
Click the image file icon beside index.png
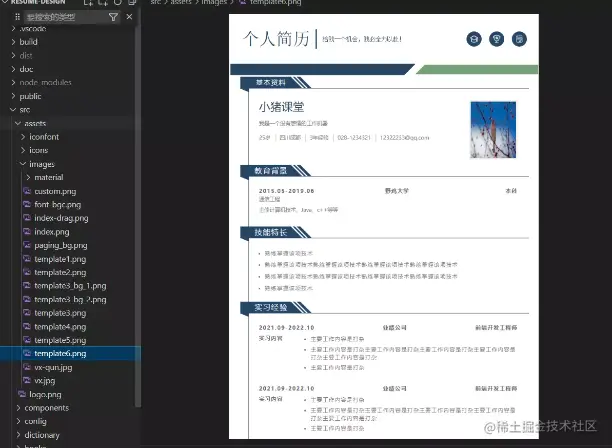pos(27,231)
